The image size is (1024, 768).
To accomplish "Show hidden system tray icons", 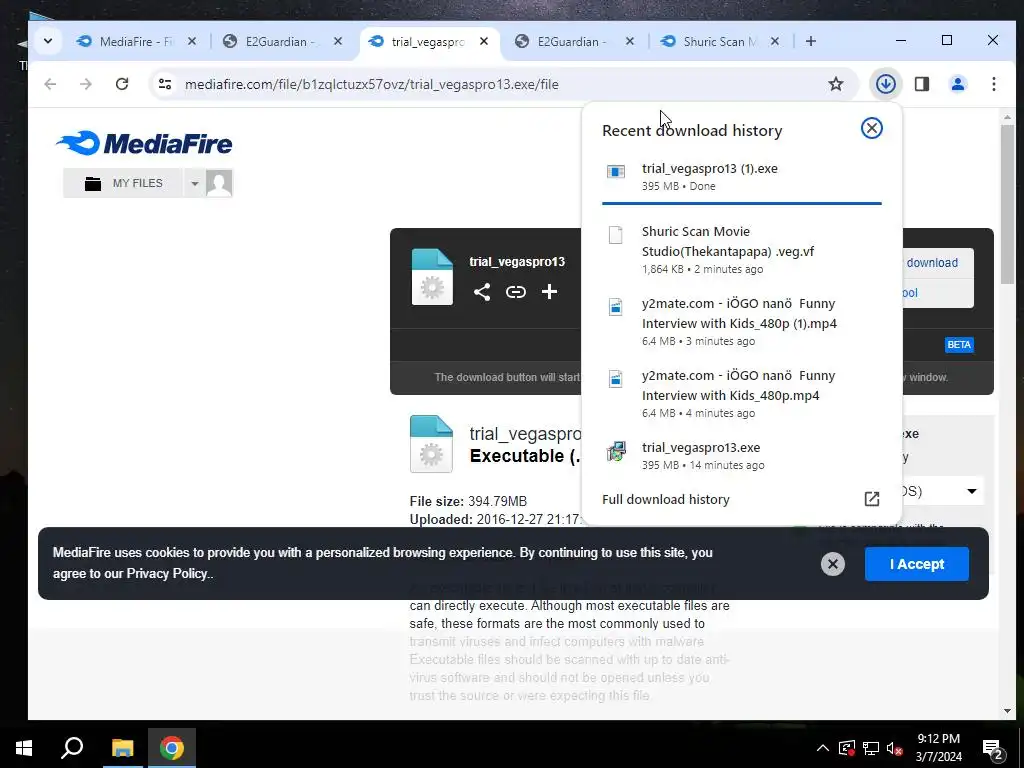I will point(823,748).
